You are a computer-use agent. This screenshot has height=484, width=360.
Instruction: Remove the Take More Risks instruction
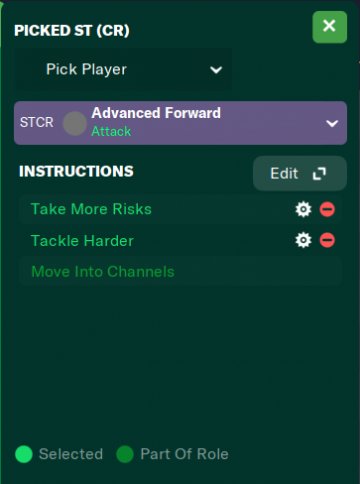[327, 209]
